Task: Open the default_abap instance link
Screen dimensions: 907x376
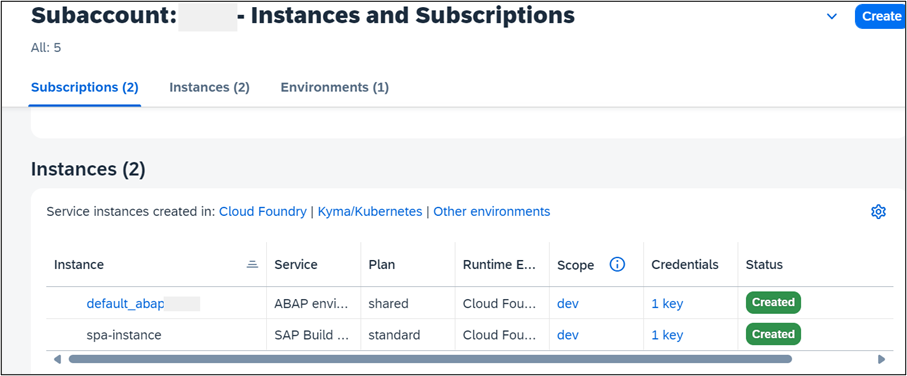Action: click(126, 303)
